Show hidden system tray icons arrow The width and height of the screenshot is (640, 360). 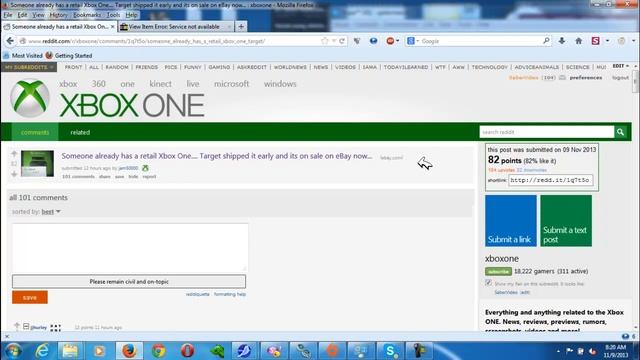point(558,351)
